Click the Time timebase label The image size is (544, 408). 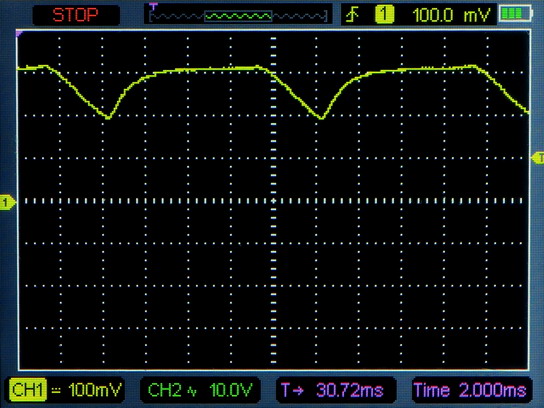432,390
